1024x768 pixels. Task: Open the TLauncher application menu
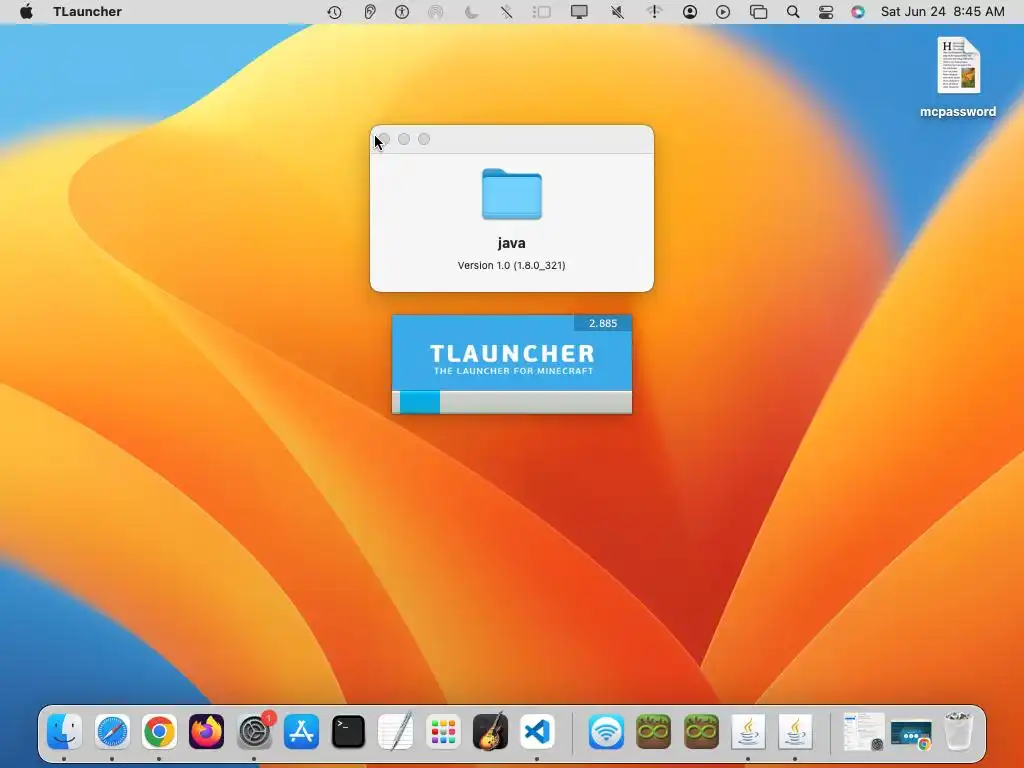tap(88, 12)
